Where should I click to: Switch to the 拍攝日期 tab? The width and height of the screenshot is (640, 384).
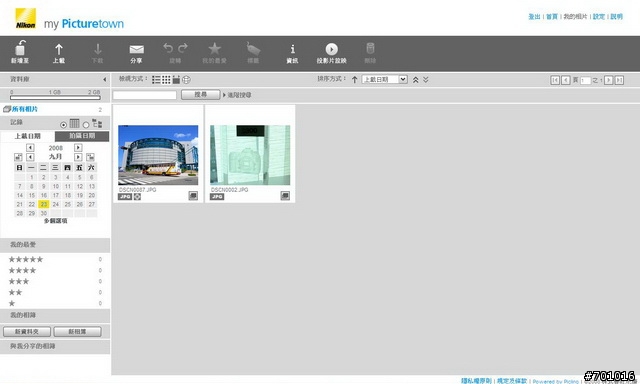coord(82,136)
